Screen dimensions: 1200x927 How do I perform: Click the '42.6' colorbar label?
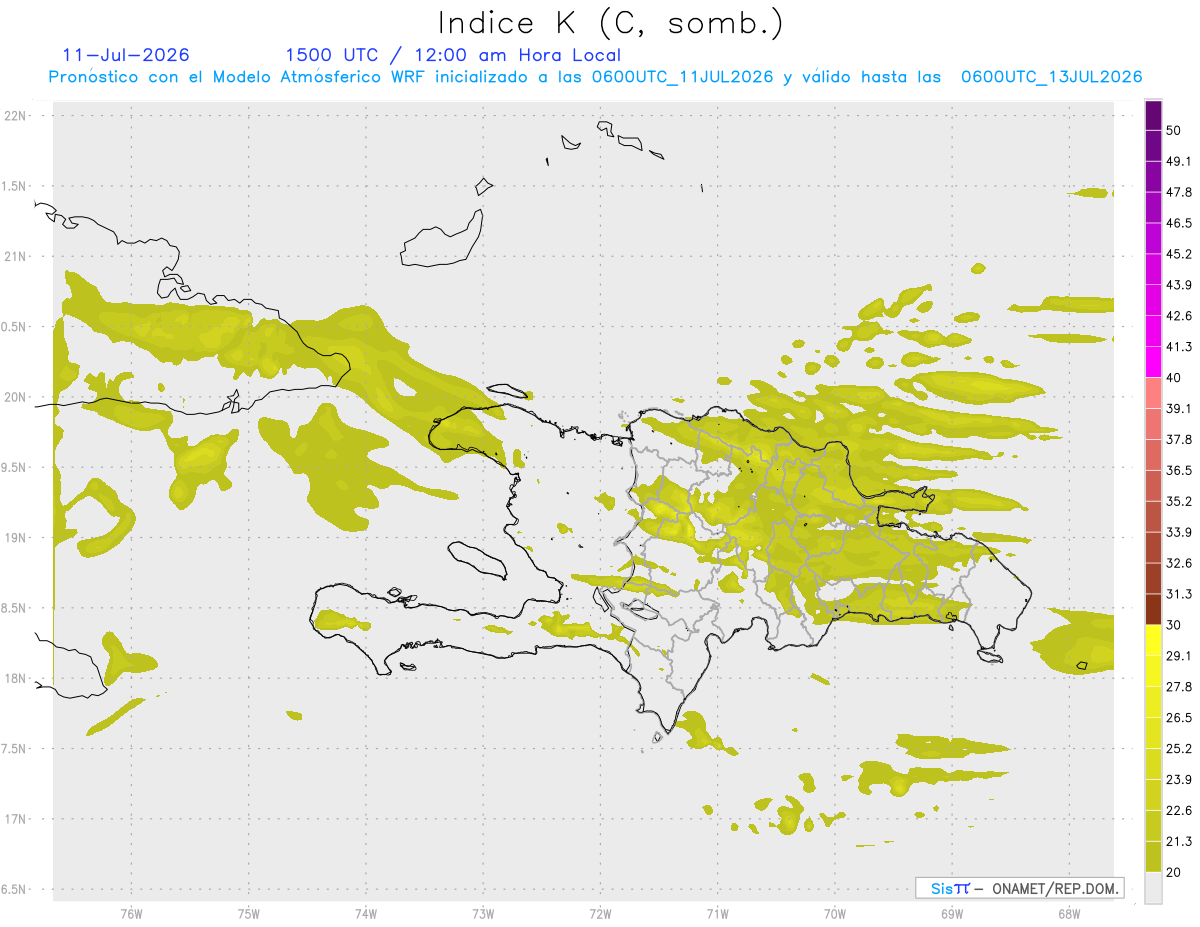[1179, 316]
